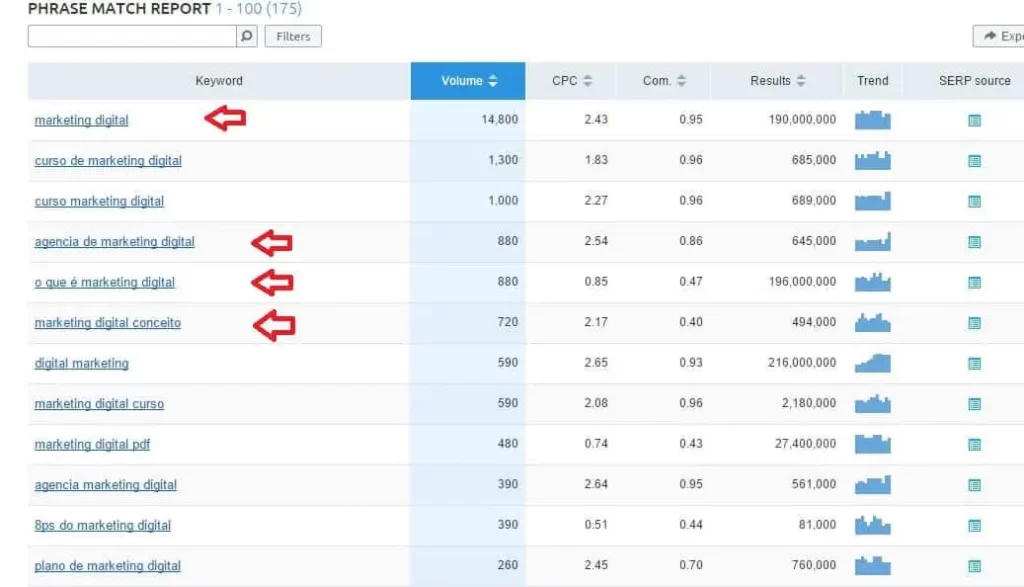1024x587 pixels.
Task: Open the curso de marketing digital link
Action: coord(108,161)
